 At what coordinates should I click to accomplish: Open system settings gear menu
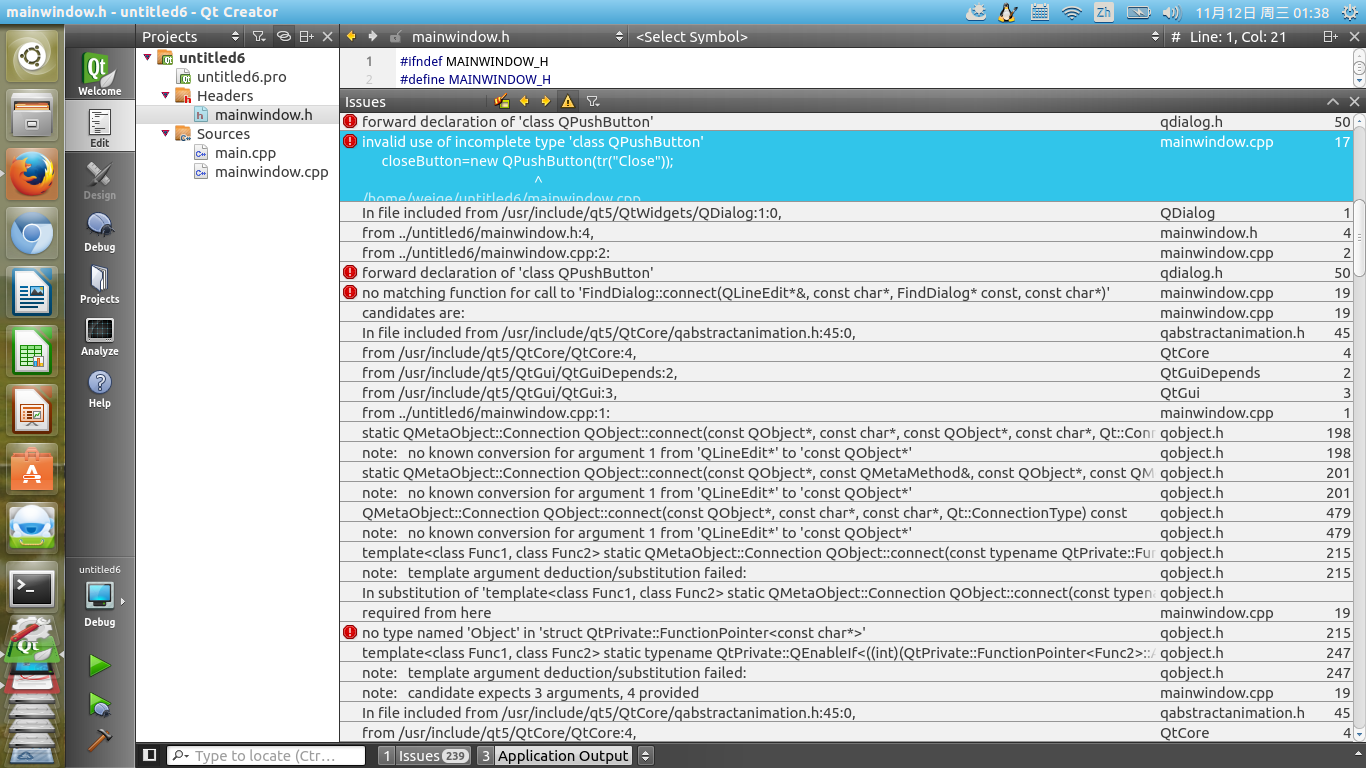(x=1349, y=13)
